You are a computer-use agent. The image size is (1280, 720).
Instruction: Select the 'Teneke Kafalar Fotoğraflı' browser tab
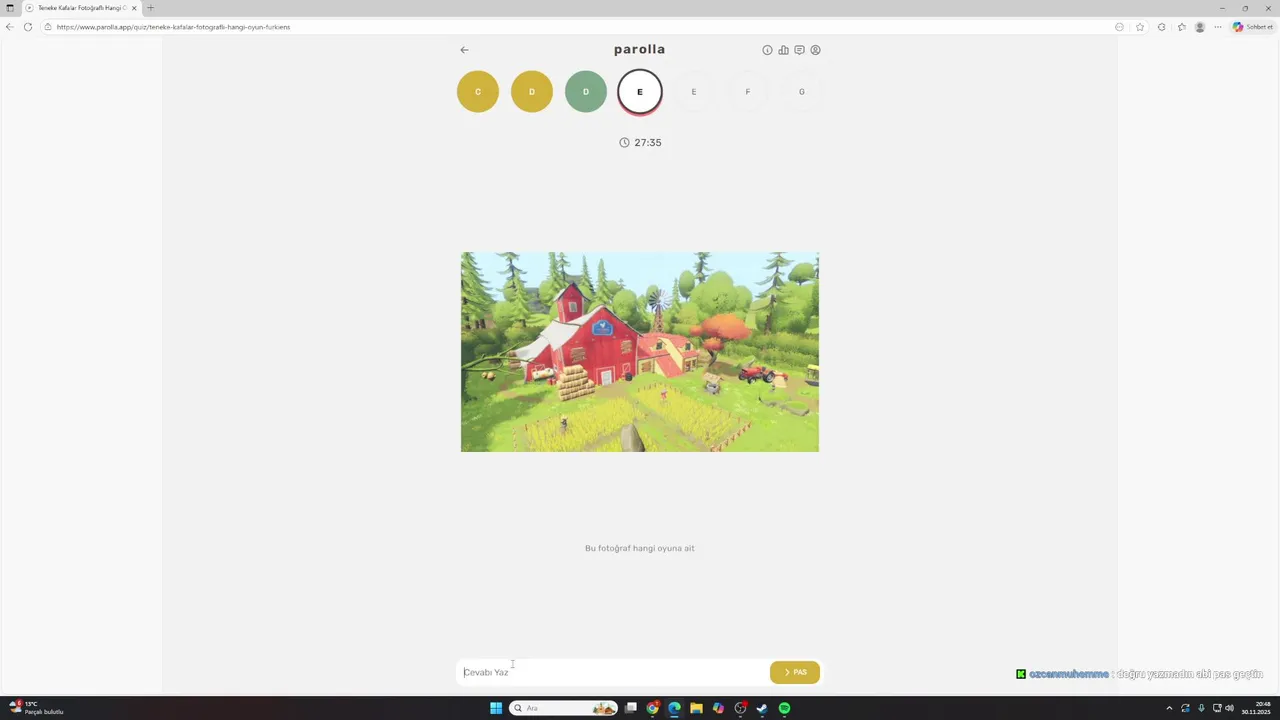pyautogui.click(x=80, y=8)
